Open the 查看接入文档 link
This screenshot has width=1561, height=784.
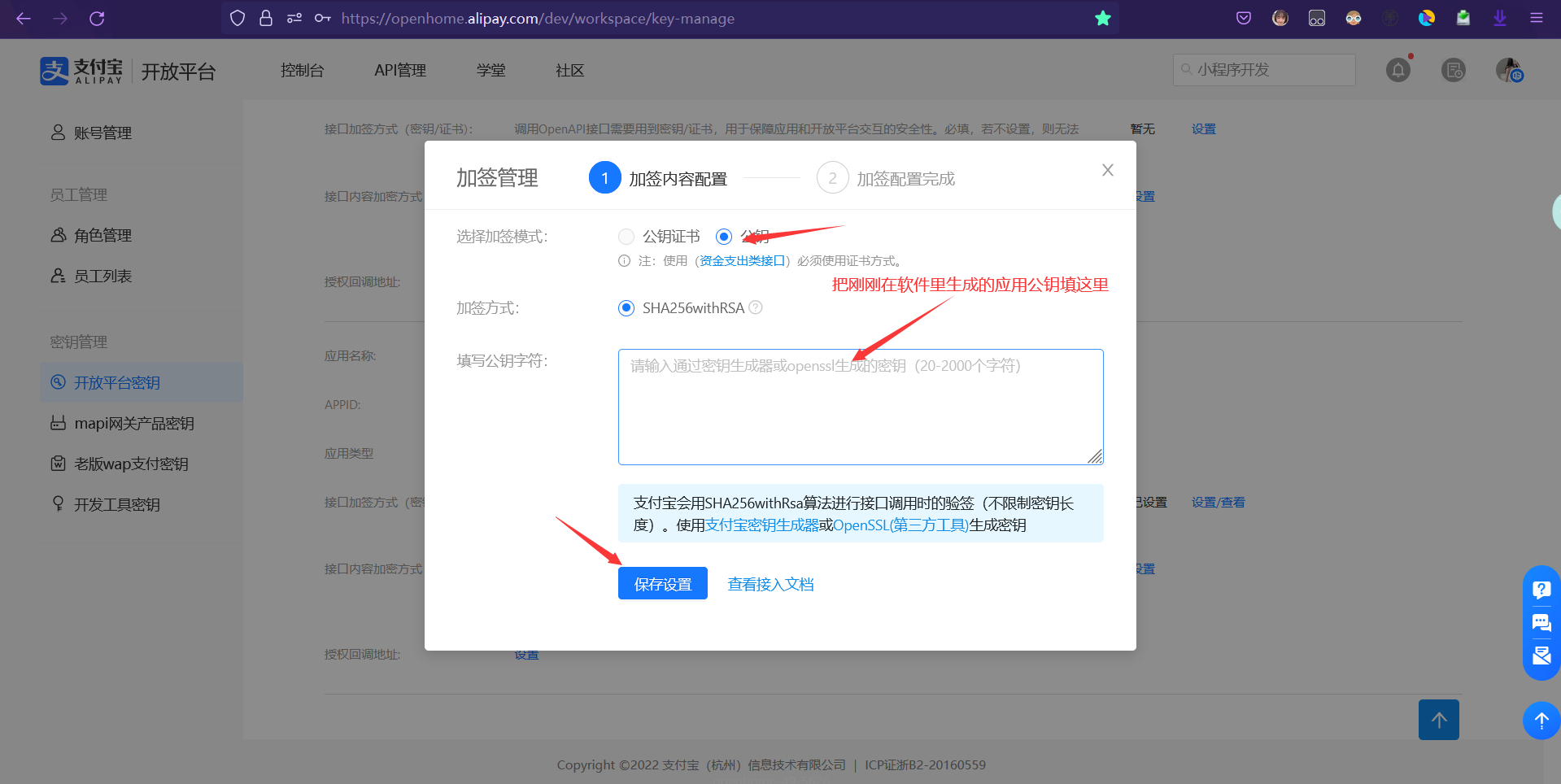point(770,584)
